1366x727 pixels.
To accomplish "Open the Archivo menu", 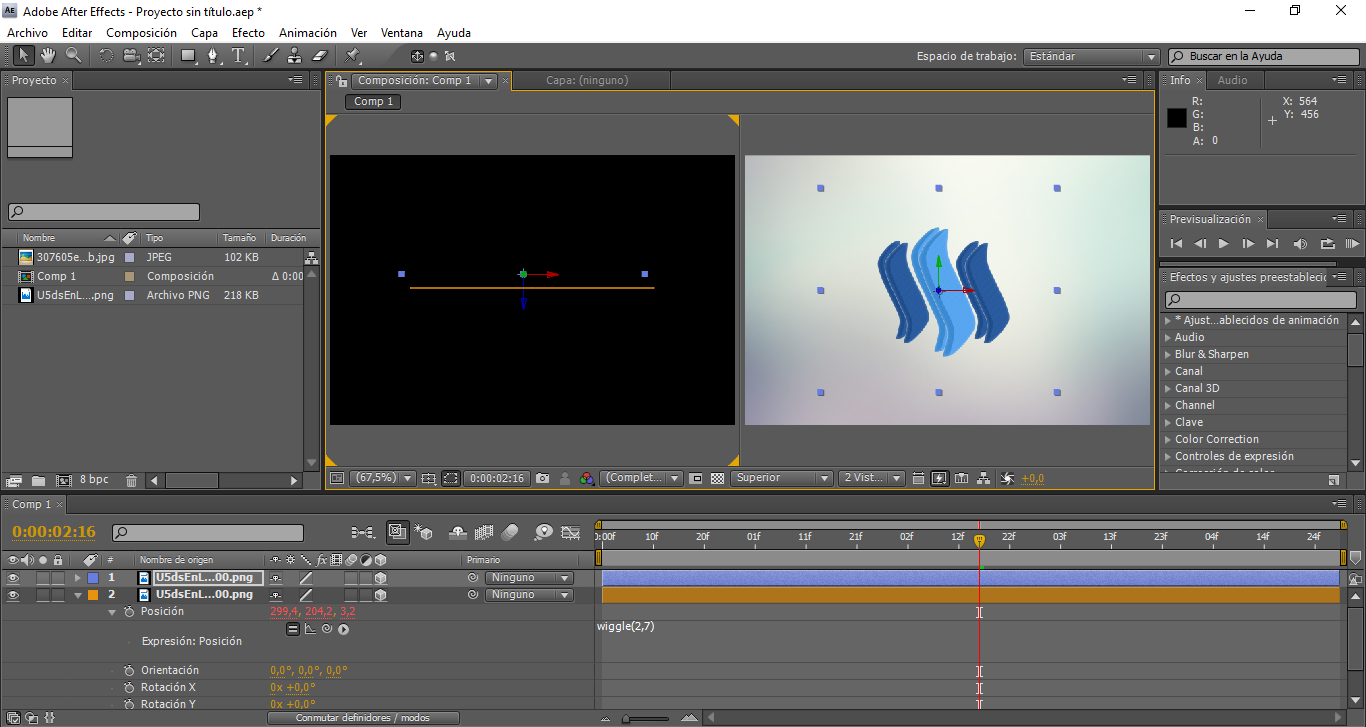I will click(x=28, y=33).
